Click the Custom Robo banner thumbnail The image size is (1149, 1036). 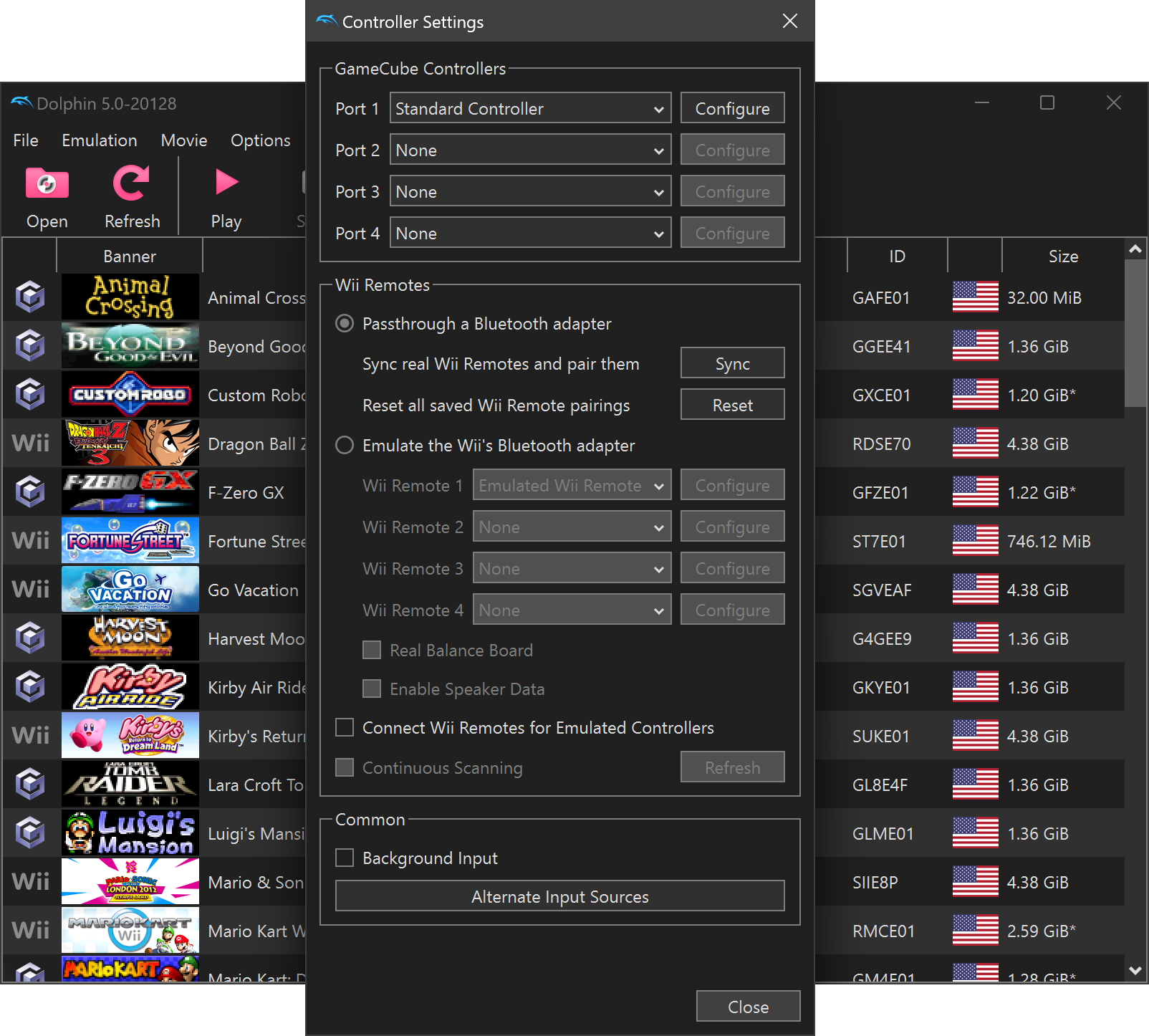(130, 394)
